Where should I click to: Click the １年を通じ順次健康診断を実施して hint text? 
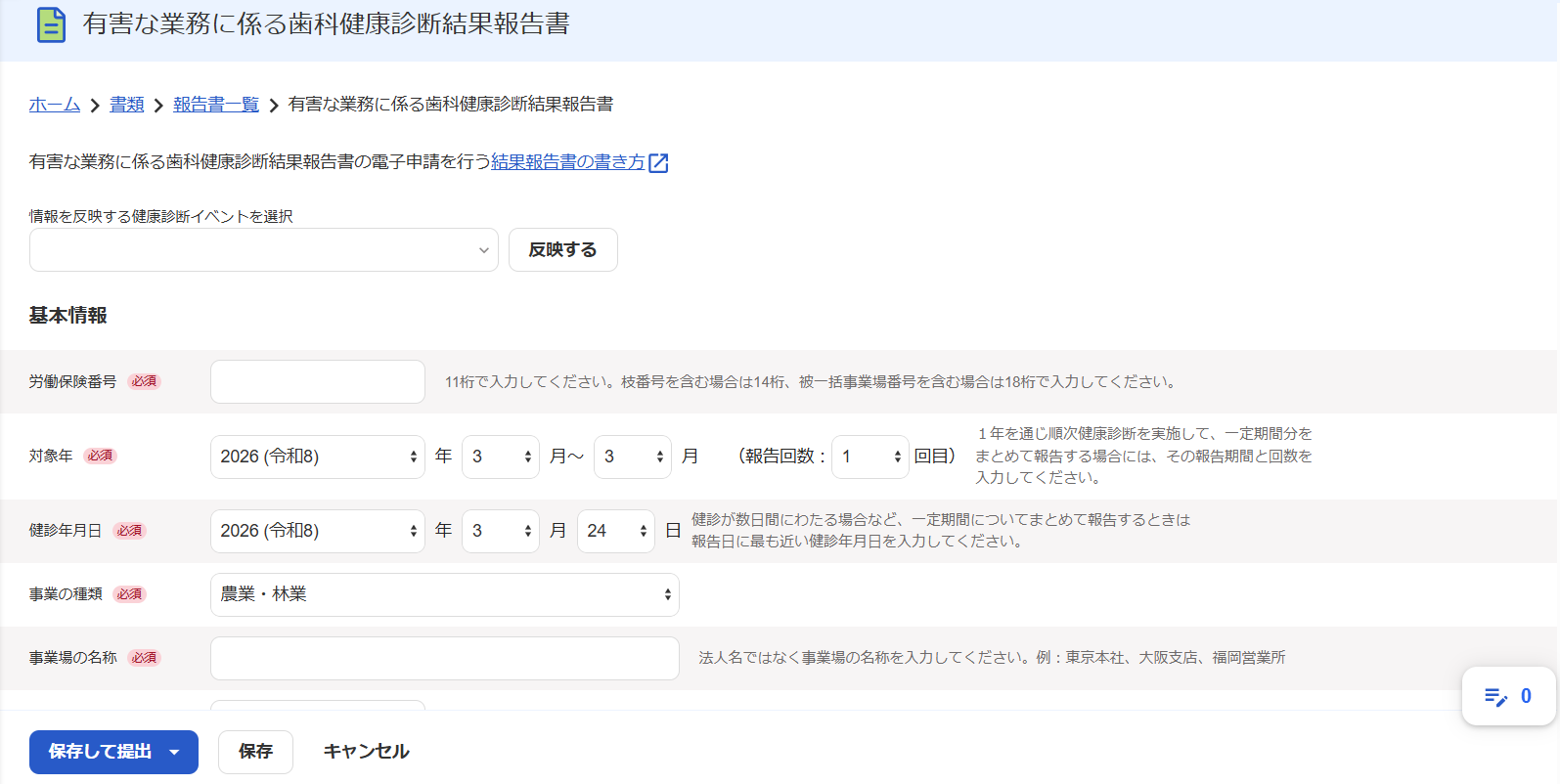(1144, 456)
